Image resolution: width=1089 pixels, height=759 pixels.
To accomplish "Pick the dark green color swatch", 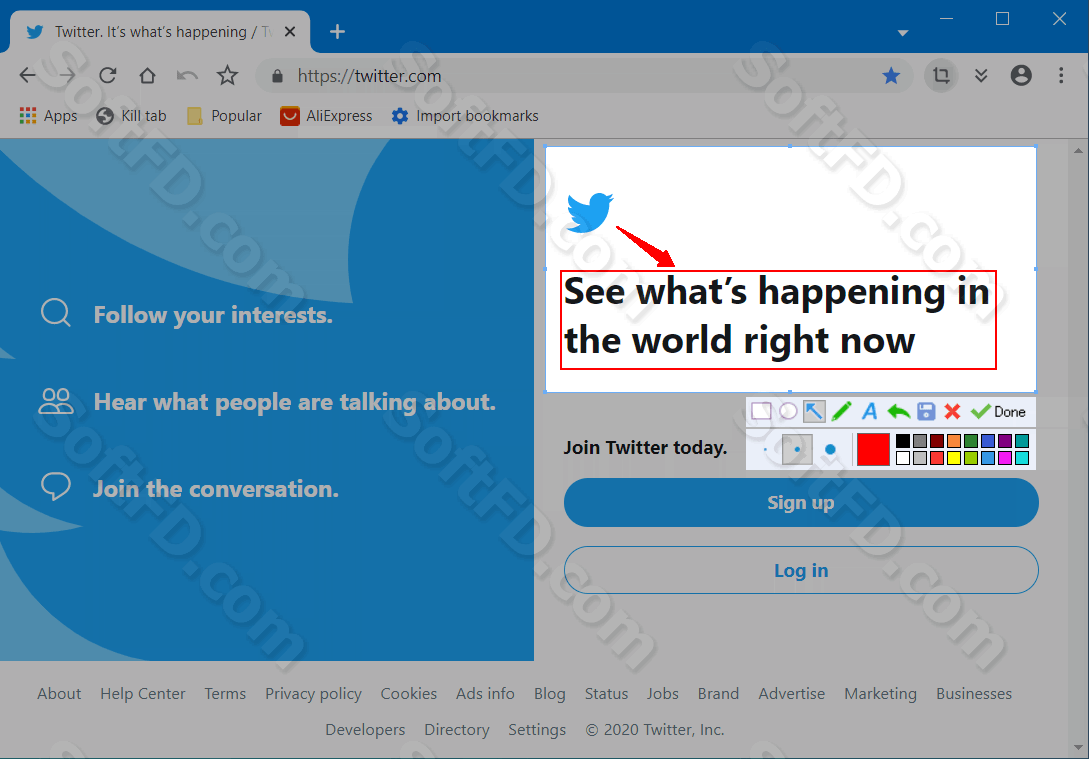I will 971,441.
